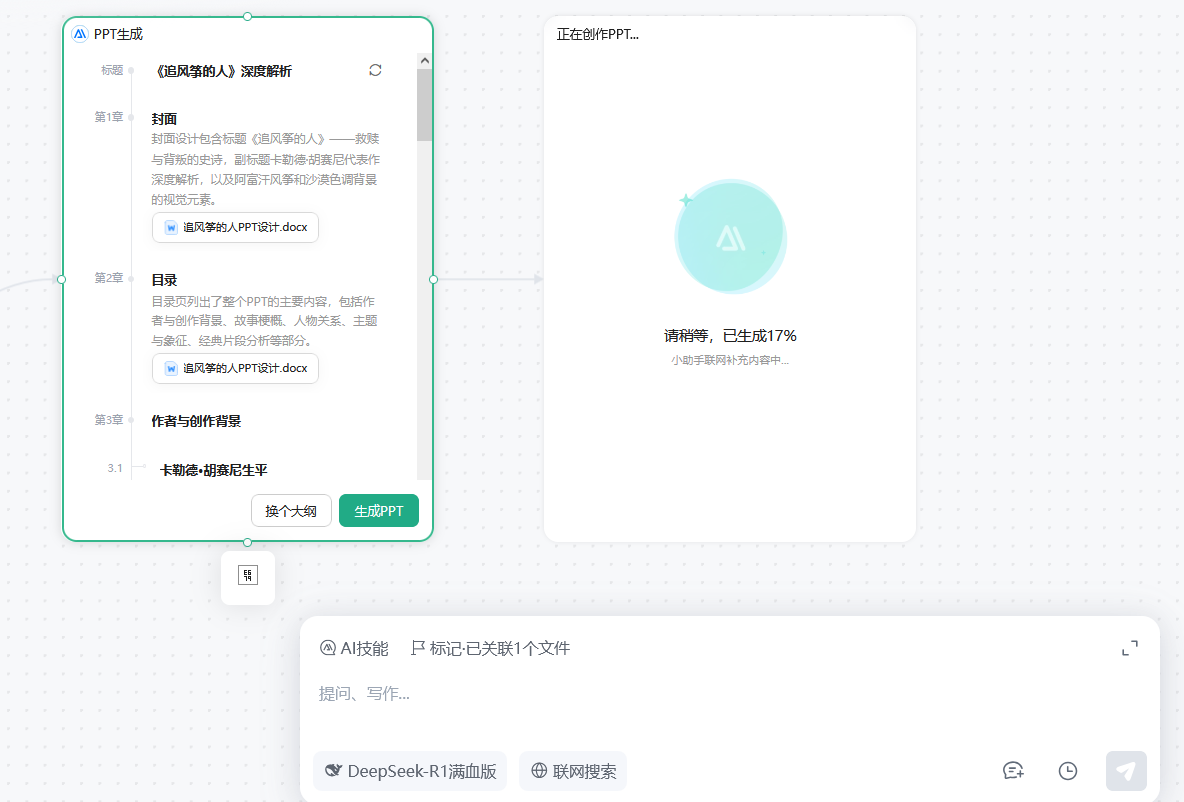Click the 目录 description paragraph text

pyautogui.click(x=264, y=321)
